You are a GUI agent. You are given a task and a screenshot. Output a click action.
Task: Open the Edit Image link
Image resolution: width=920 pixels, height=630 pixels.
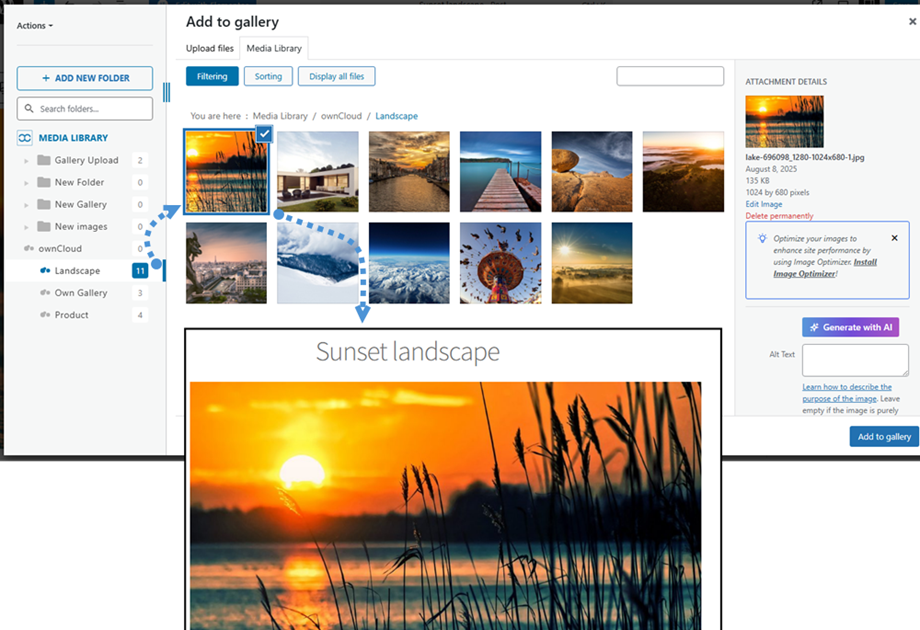(764, 204)
